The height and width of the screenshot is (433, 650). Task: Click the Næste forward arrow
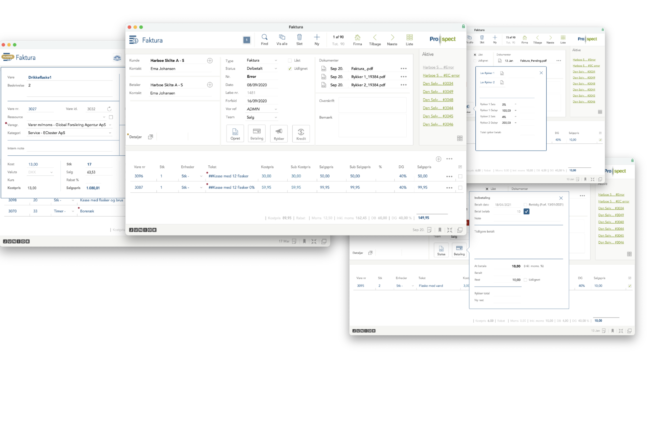[x=392, y=38]
